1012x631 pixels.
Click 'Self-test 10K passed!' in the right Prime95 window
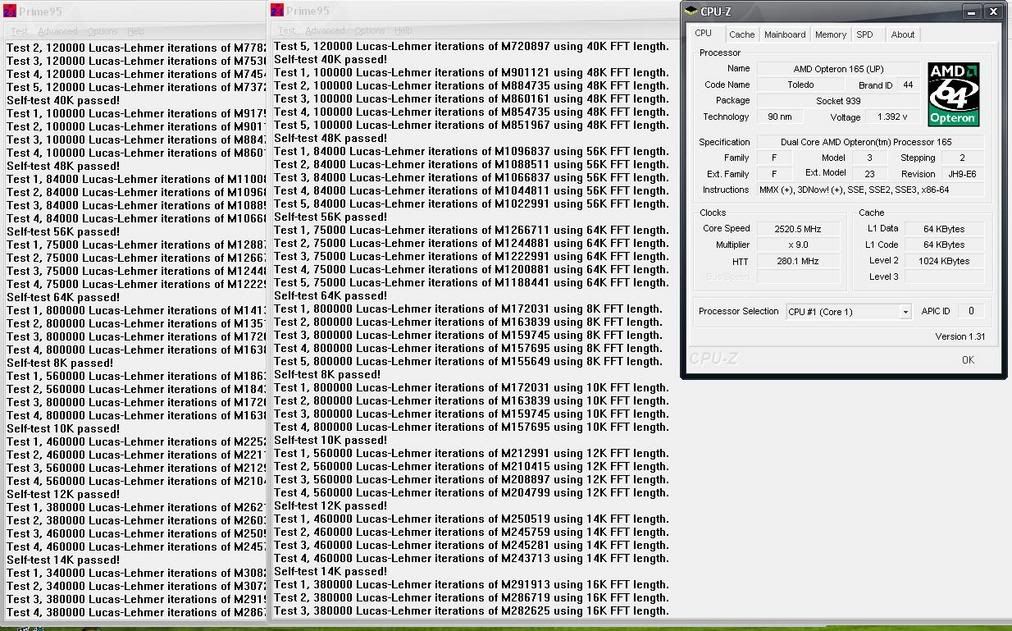330,440
